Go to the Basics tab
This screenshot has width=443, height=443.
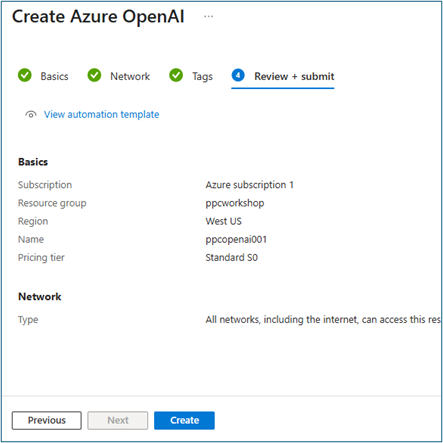(x=54, y=76)
